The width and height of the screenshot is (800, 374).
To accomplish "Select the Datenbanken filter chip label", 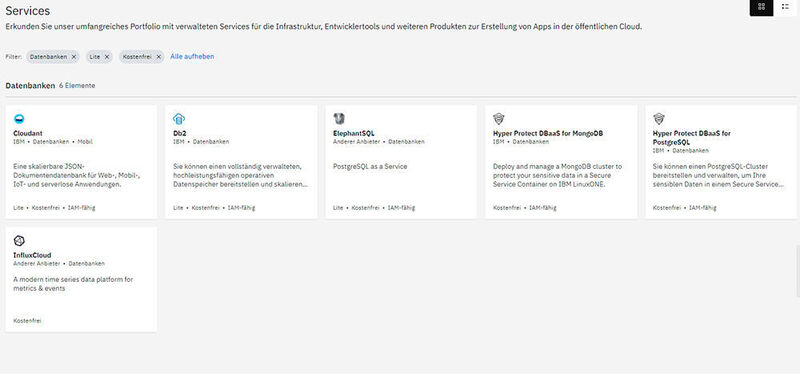I will click(48, 57).
